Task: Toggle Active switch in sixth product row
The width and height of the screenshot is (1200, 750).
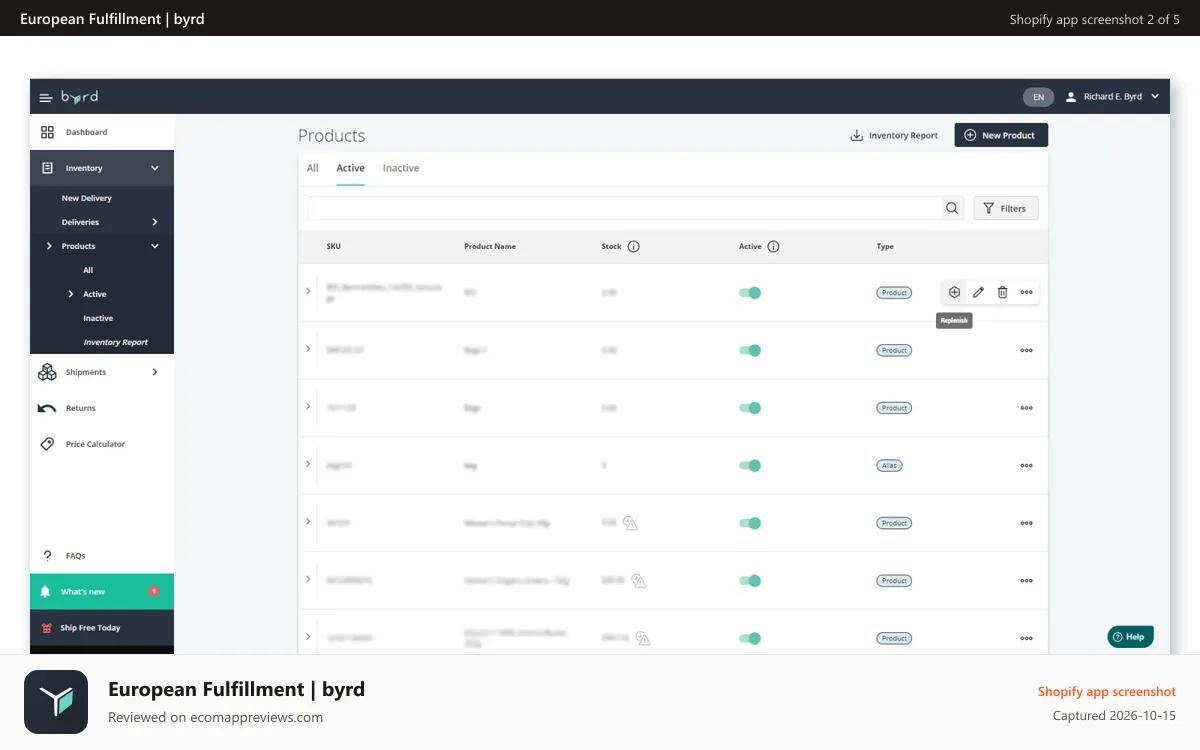Action: 750,581
